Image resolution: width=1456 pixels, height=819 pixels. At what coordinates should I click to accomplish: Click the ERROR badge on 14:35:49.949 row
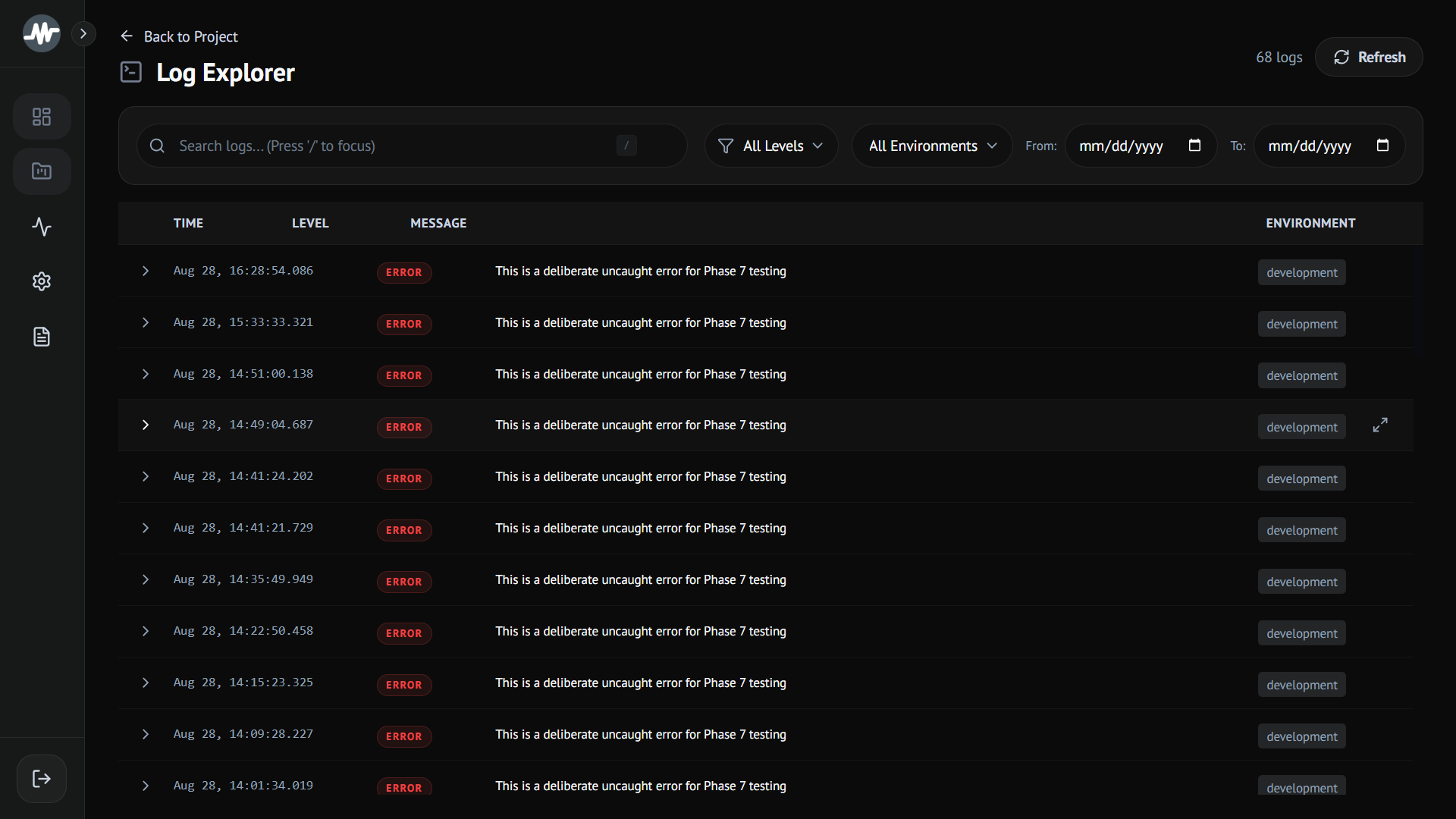(404, 582)
